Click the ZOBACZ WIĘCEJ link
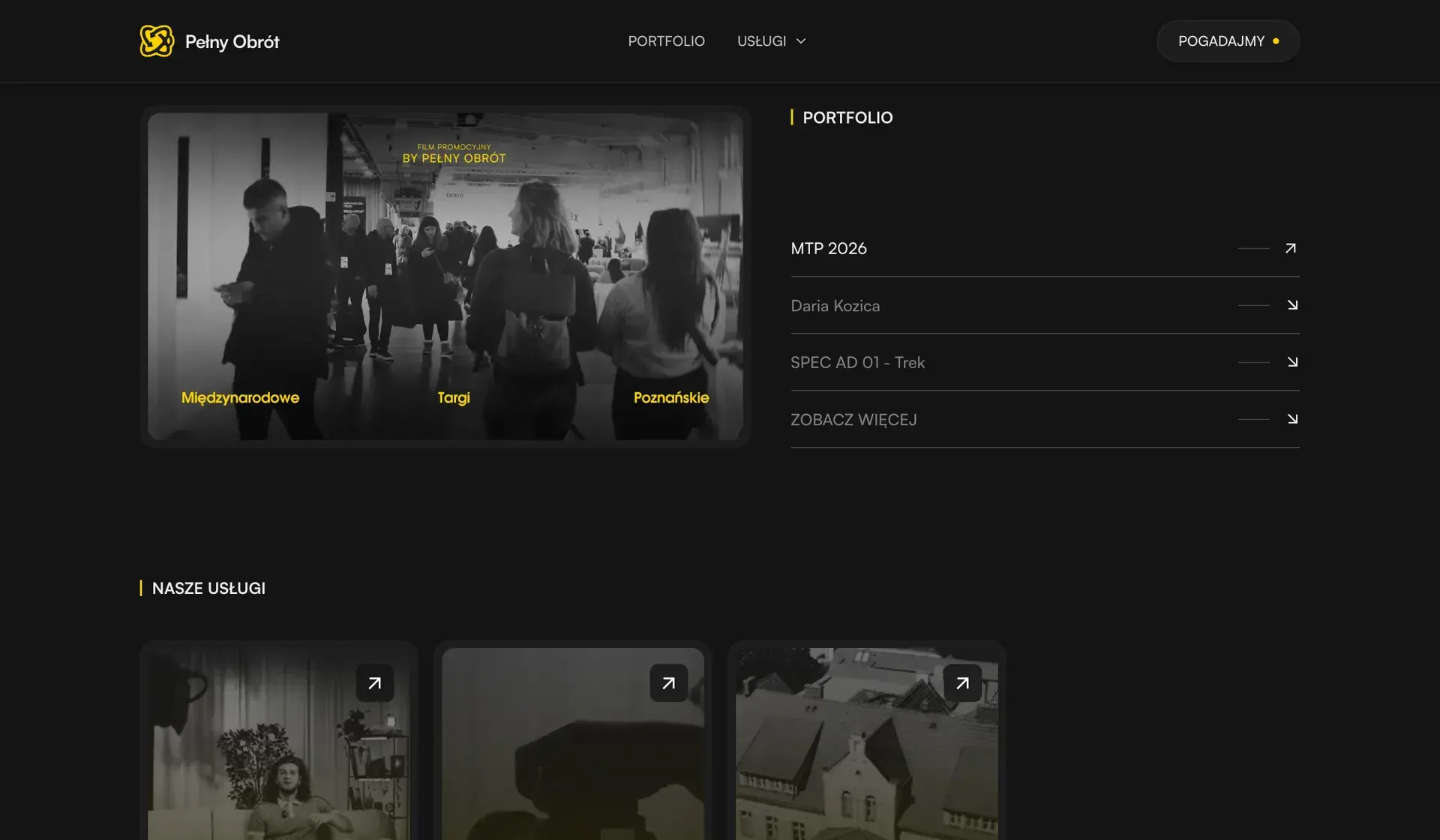 click(1045, 419)
